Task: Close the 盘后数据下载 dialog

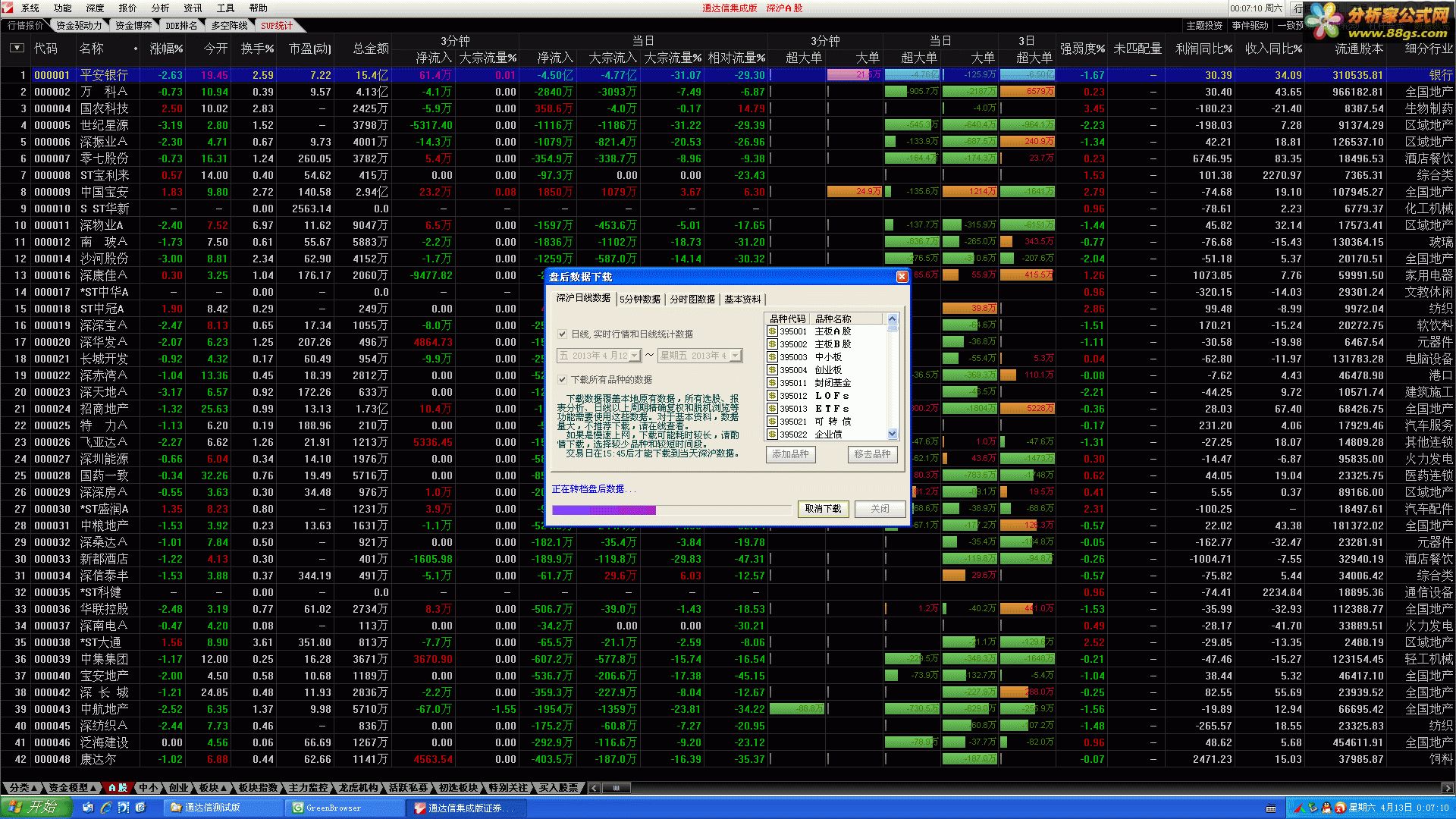Action: click(x=902, y=277)
